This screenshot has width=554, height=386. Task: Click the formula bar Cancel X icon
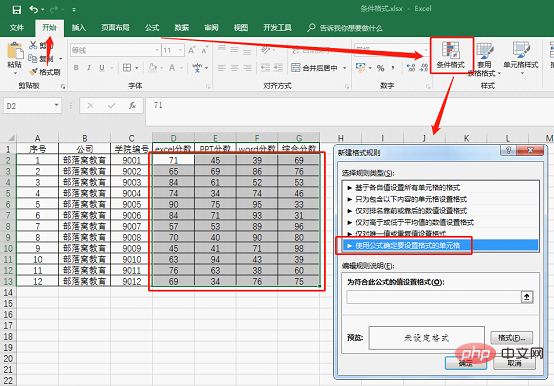click(90, 105)
